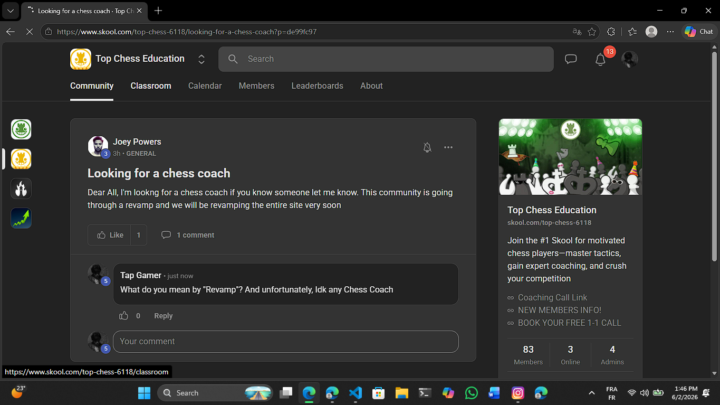The height and width of the screenshot is (405, 720).
Task: Open the flame community icon in sidebar
Action: click(x=21, y=189)
